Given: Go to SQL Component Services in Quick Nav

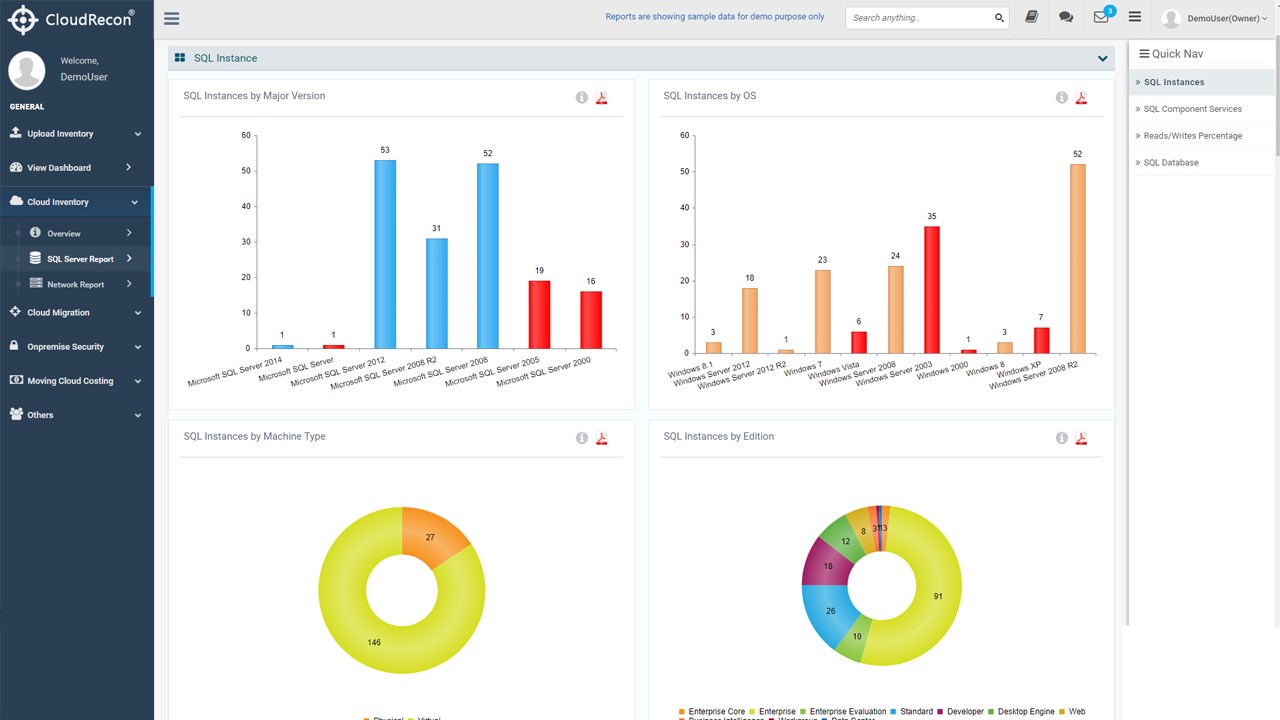Looking at the screenshot, I should 1192,109.
